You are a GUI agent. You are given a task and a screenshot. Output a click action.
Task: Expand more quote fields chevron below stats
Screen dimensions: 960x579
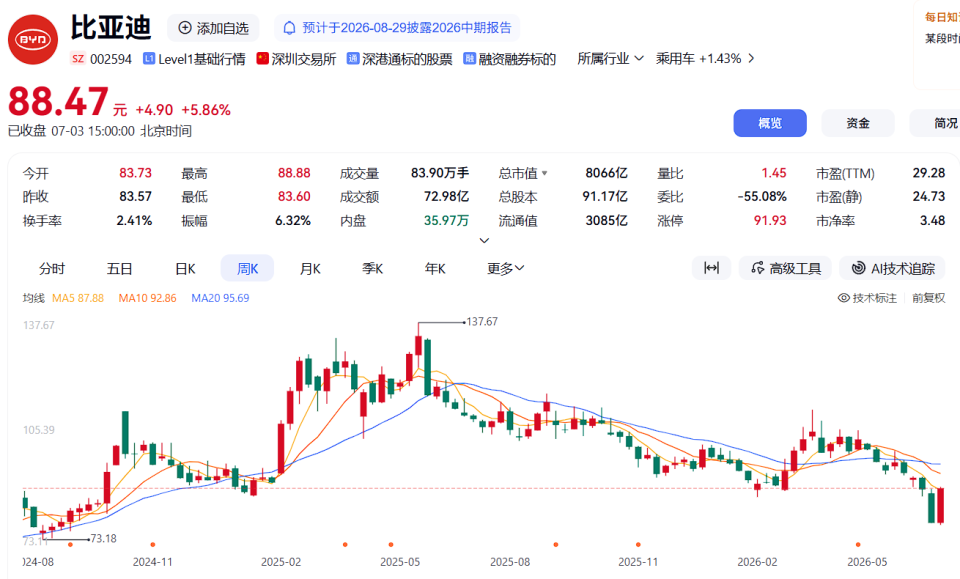pyautogui.click(x=484, y=241)
